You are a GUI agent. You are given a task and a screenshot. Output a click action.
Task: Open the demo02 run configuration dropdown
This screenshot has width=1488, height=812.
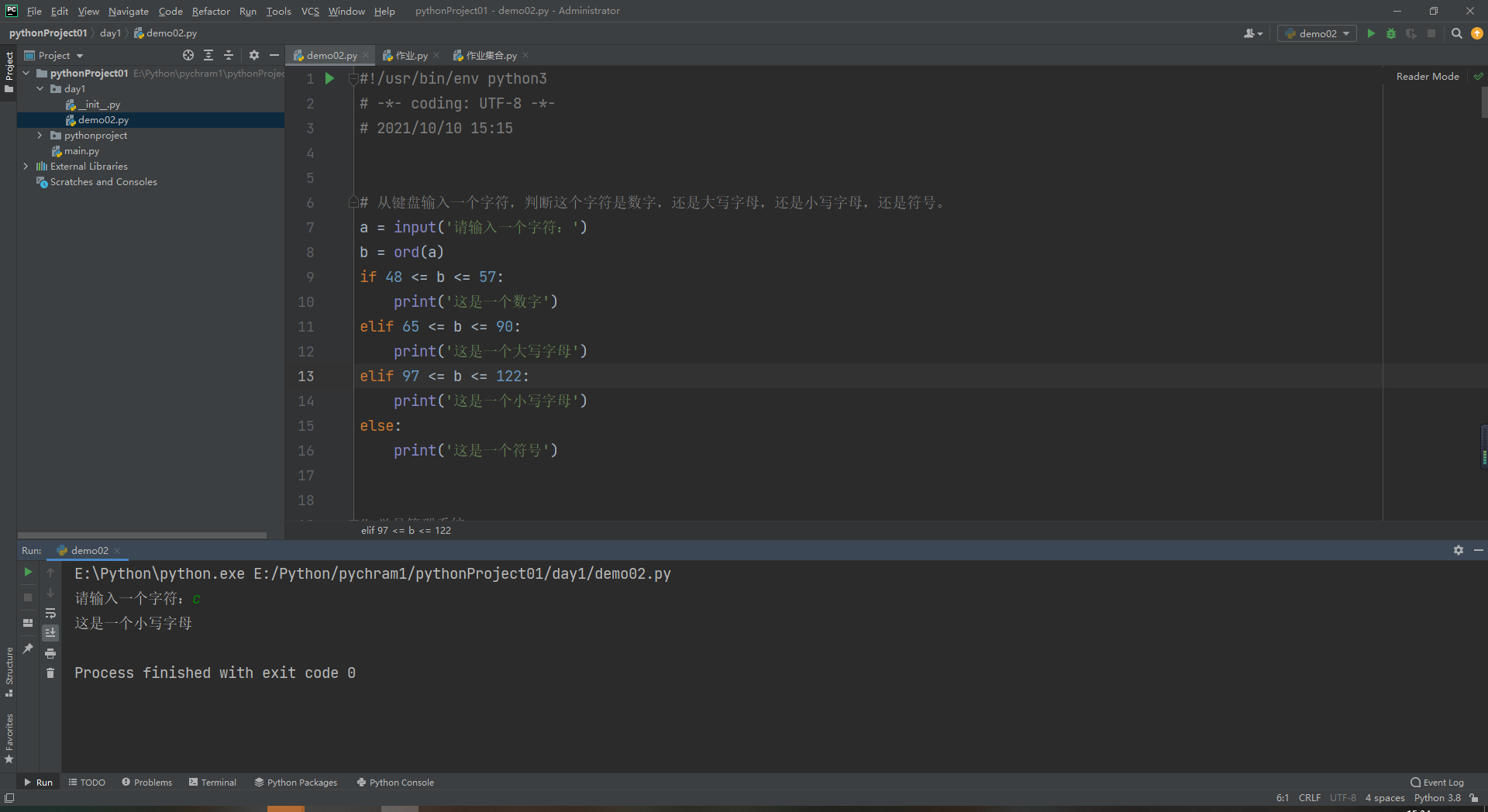[1317, 33]
